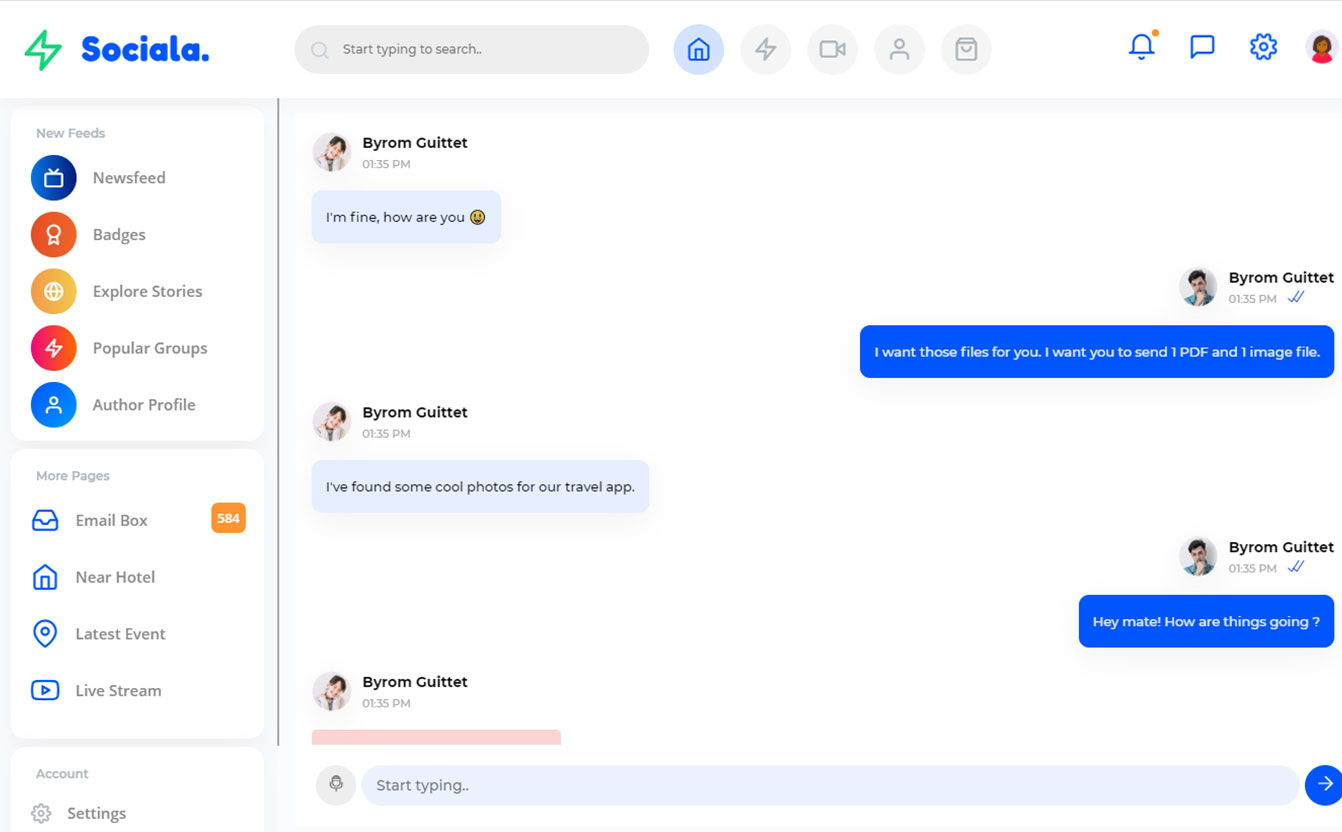Screen dimensions: 1342x832
Task: Open the settings gear in header
Action: click(1263, 47)
